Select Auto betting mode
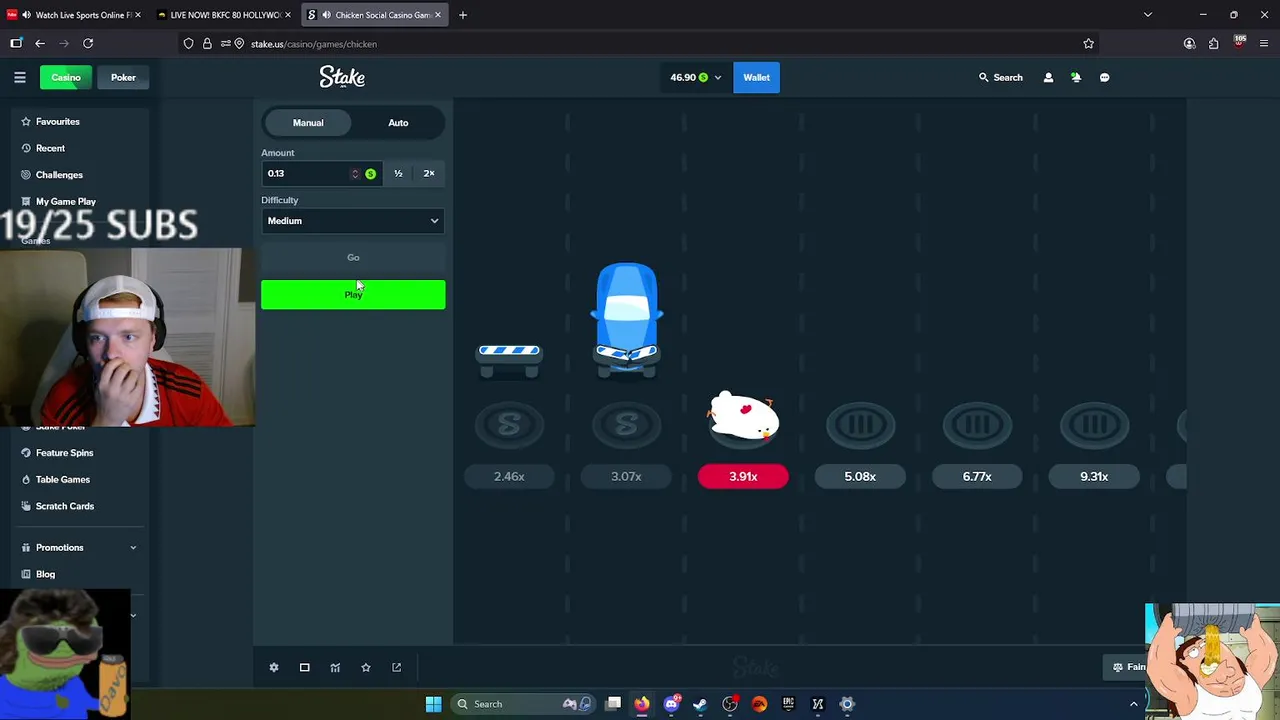 coord(398,122)
